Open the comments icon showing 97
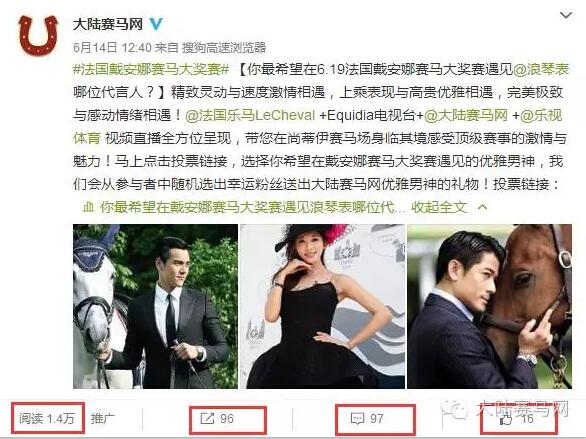Viewport: 586px width, 439px height. 357,418
